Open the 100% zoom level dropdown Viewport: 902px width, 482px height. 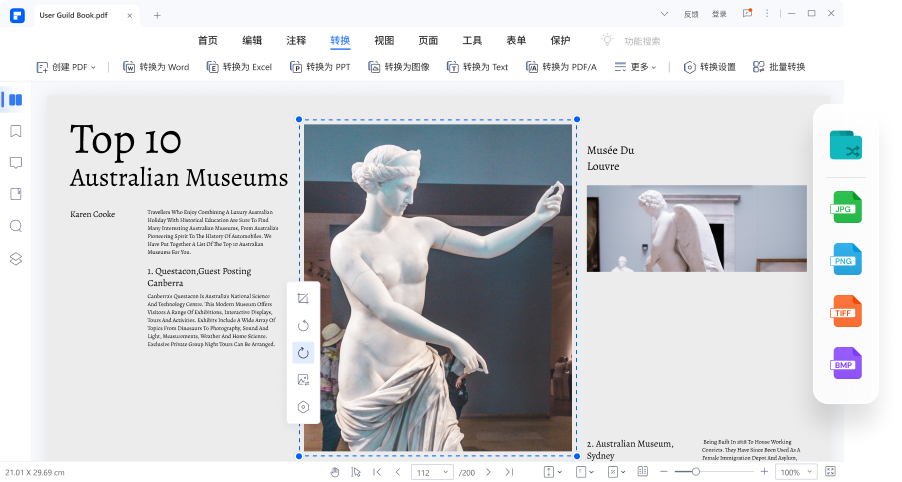796,472
